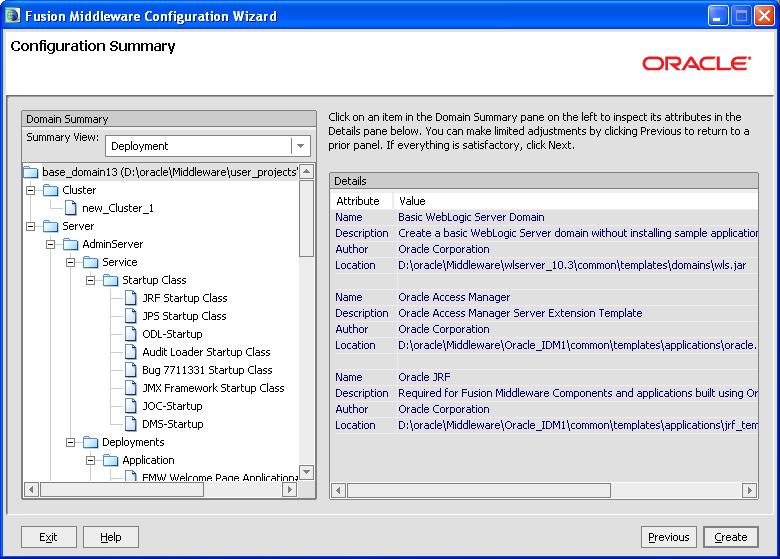Click the Startup Class folder icon
Screen dimensions: 780x559
[x=111, y=280]
